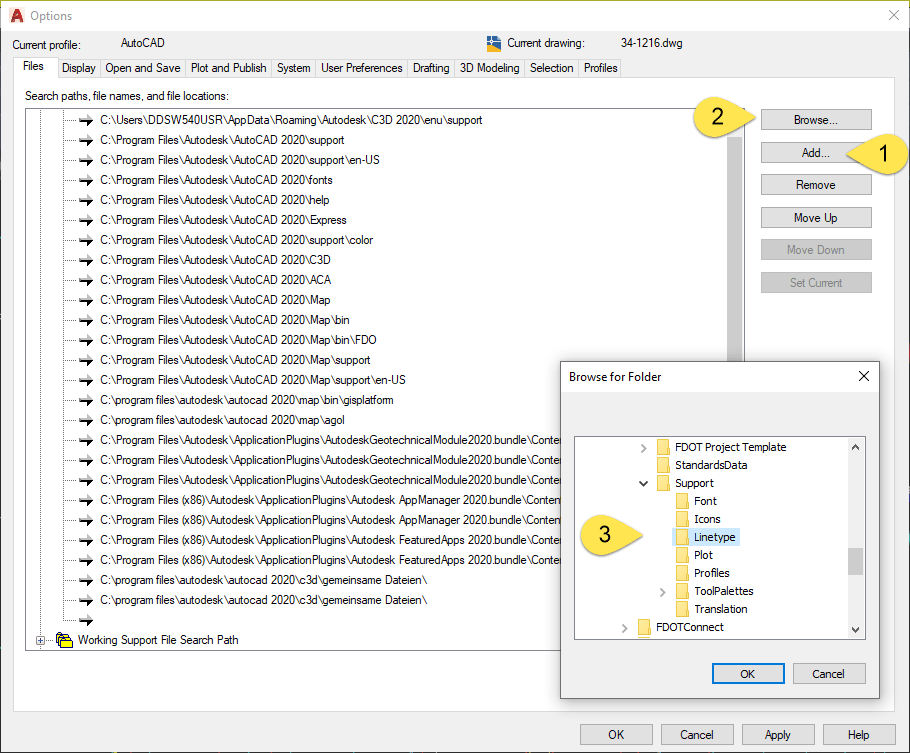Screen dimensions: 910x753
Task: Select the Plot folder icon
Action: click(684, 555)
